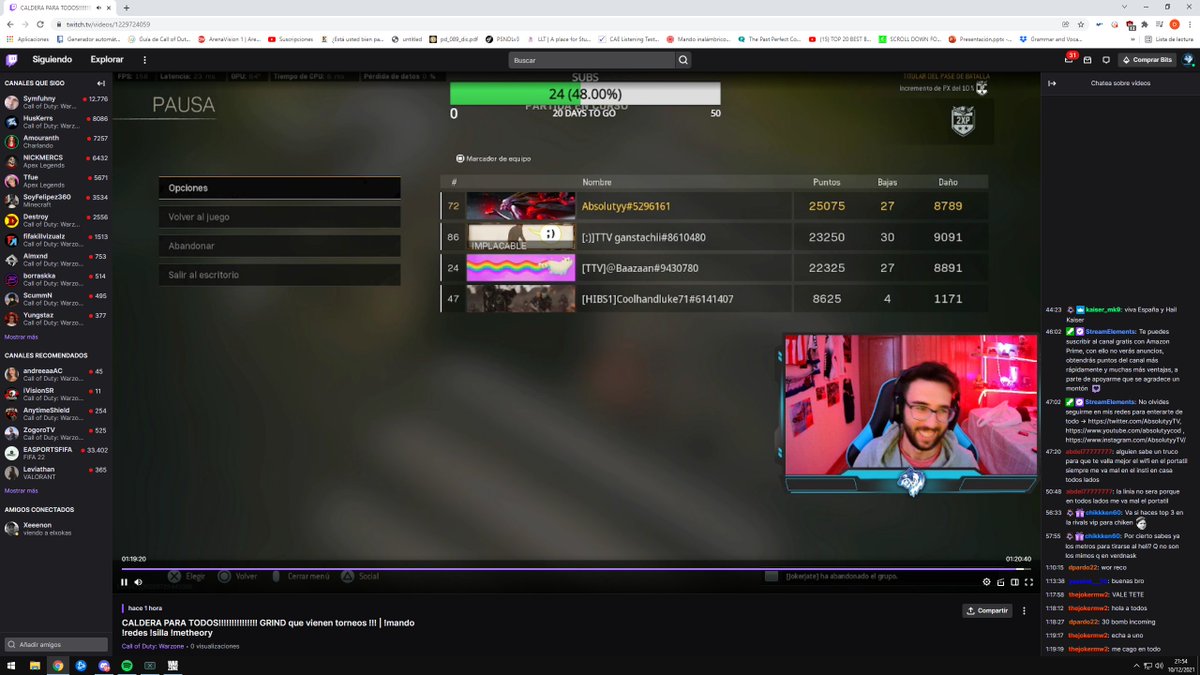Open the three-dot menu beside Compartir
The image size is (1200, 675).
tap(1024, 610)
